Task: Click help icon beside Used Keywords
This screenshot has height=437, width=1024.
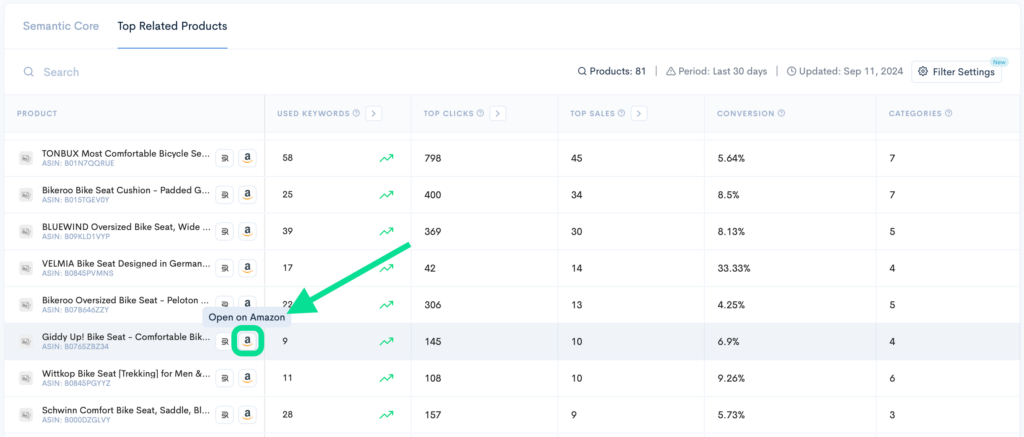Action: click(357, 113)
